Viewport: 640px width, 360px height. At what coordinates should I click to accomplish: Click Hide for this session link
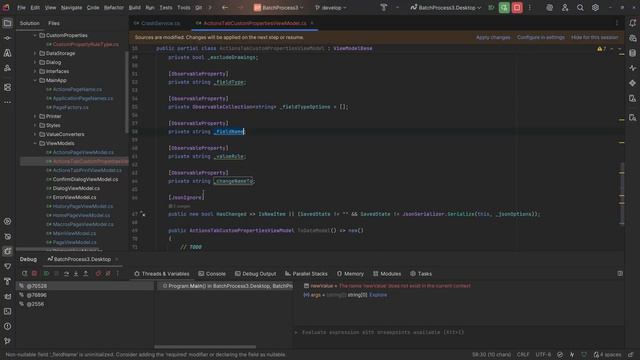[594, 38]
